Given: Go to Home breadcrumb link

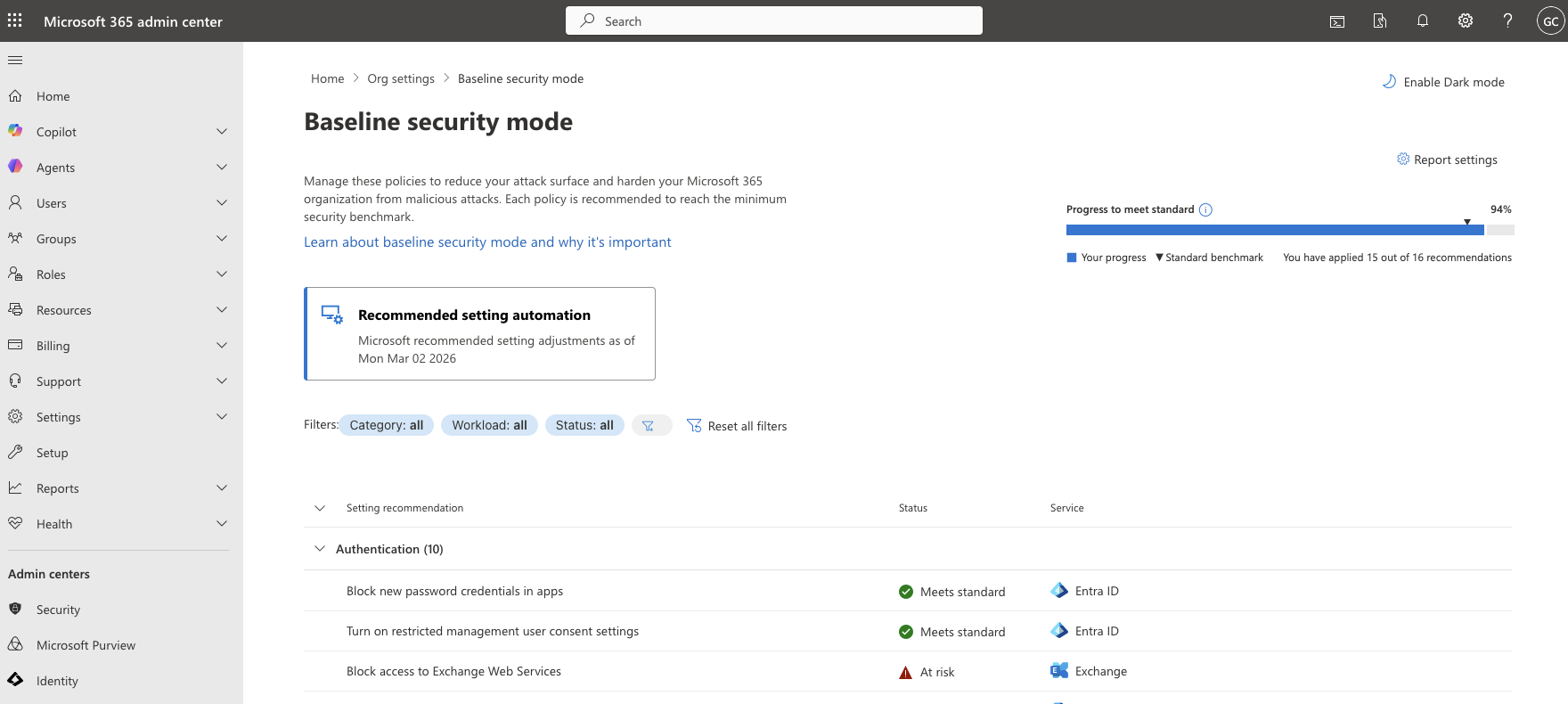Looking at the screenshot, I should click(327, 78).
